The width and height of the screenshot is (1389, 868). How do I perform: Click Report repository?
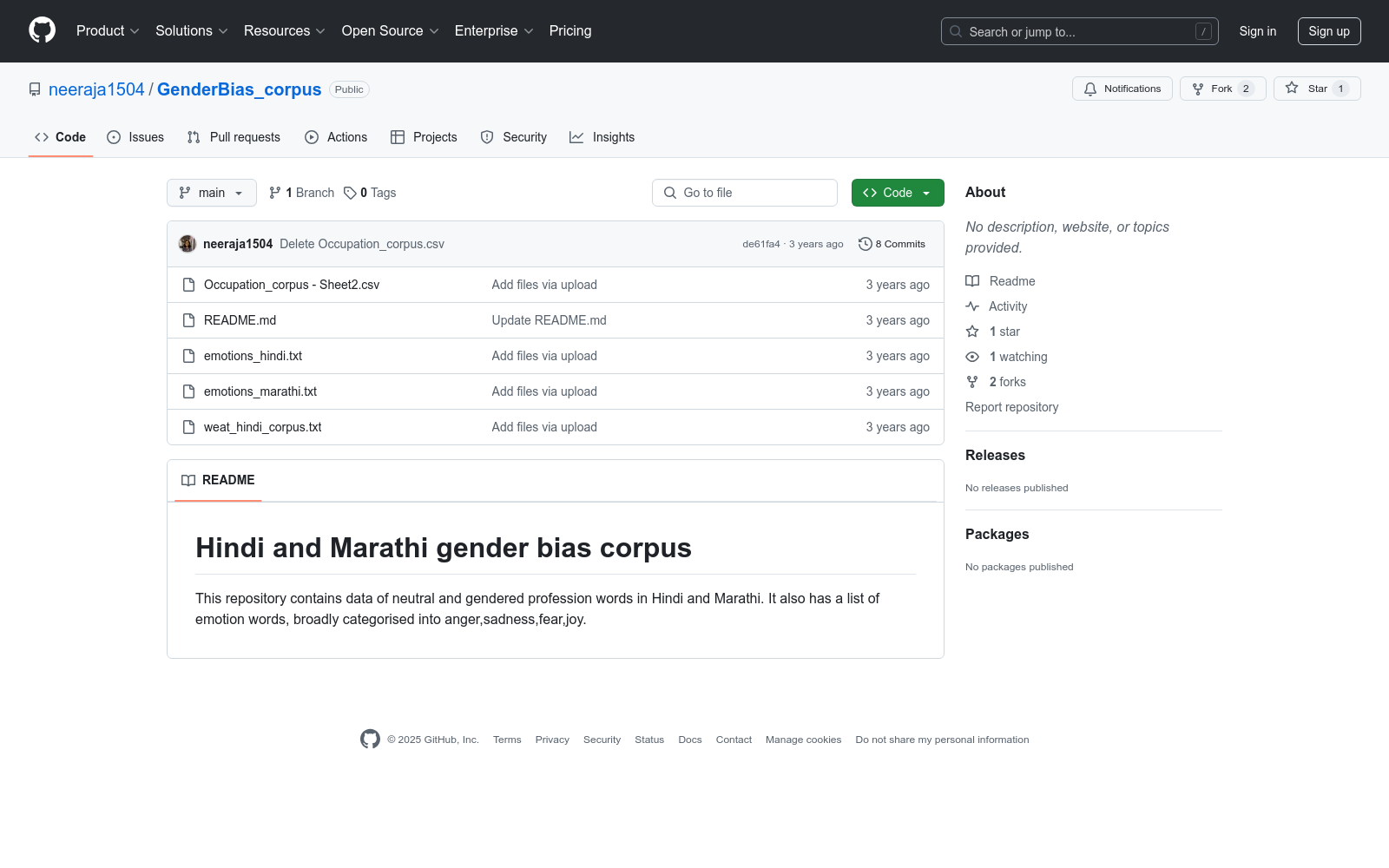point(1012,407)
